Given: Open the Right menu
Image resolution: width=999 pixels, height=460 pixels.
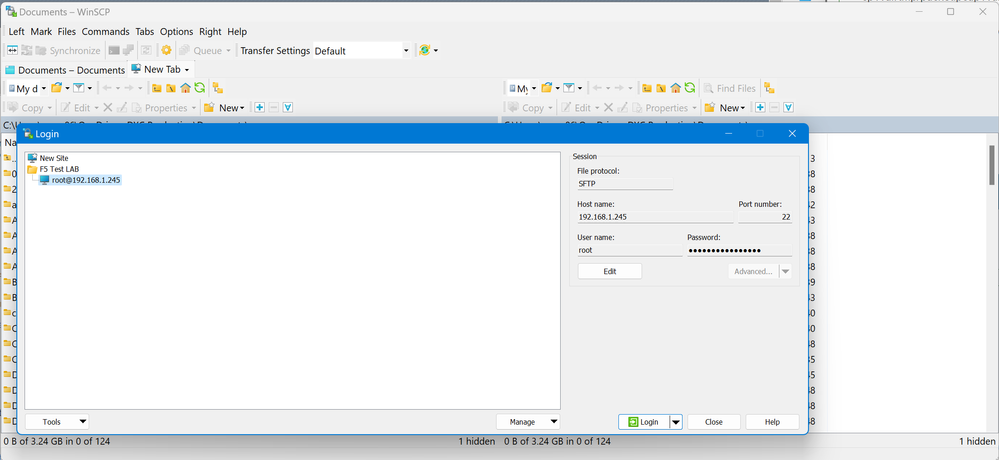Looking at the screenshot, I should pyautogui.click(x=210, y=31).
